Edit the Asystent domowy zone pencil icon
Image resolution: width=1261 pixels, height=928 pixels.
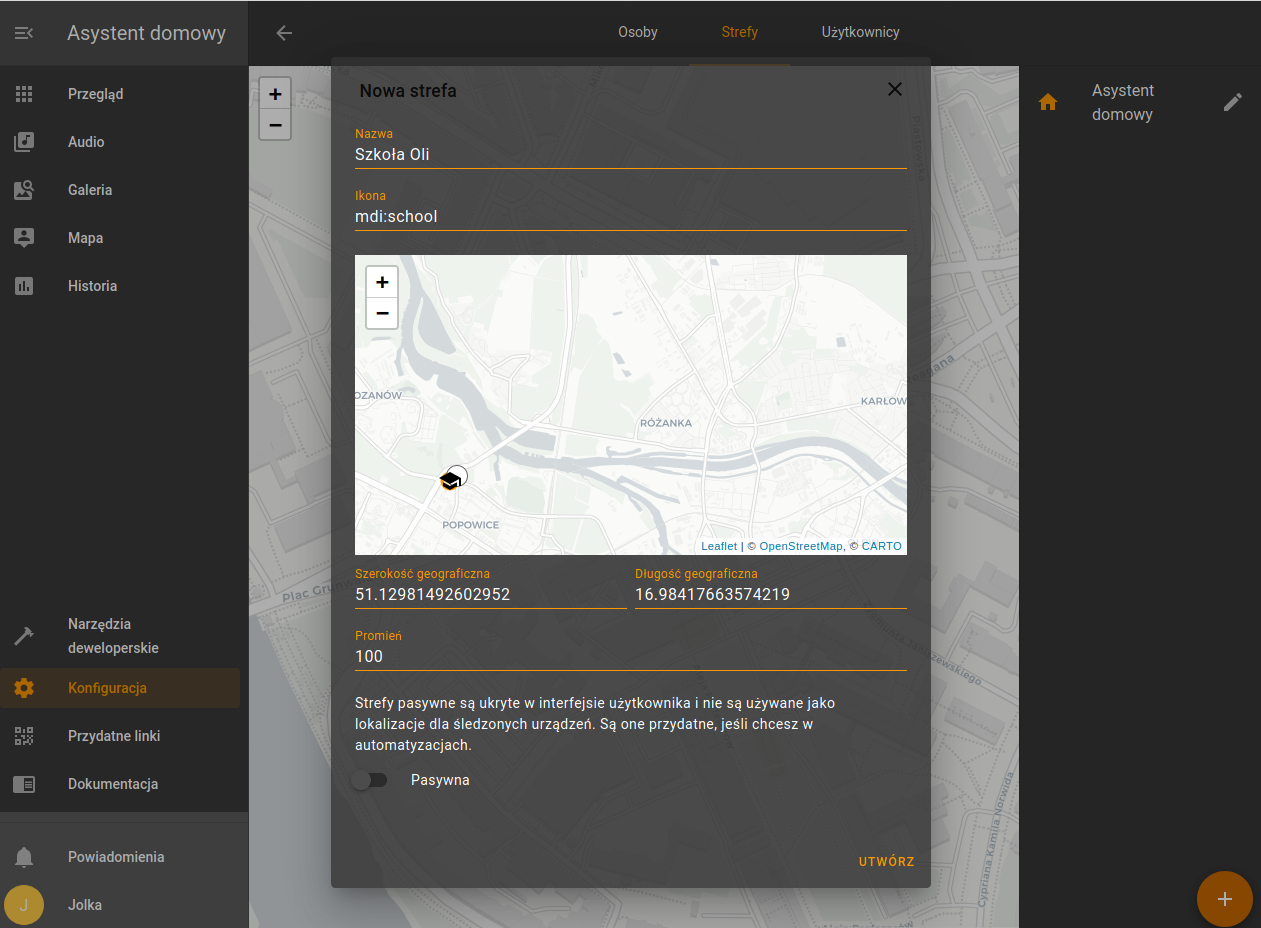(x=1233, y=102)
